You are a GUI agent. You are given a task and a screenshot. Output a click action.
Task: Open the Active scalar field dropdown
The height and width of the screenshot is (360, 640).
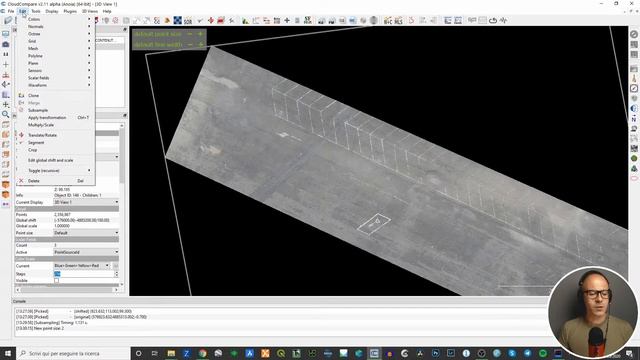86,252
